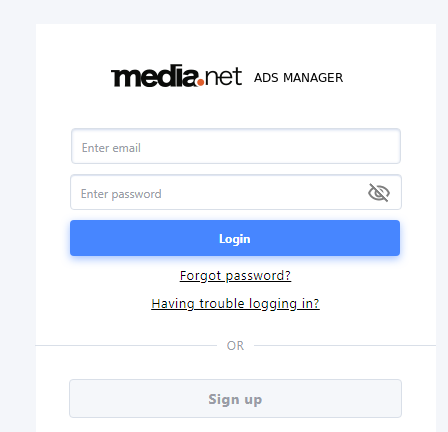Click the OR divider text

click(x=235, y=346)
